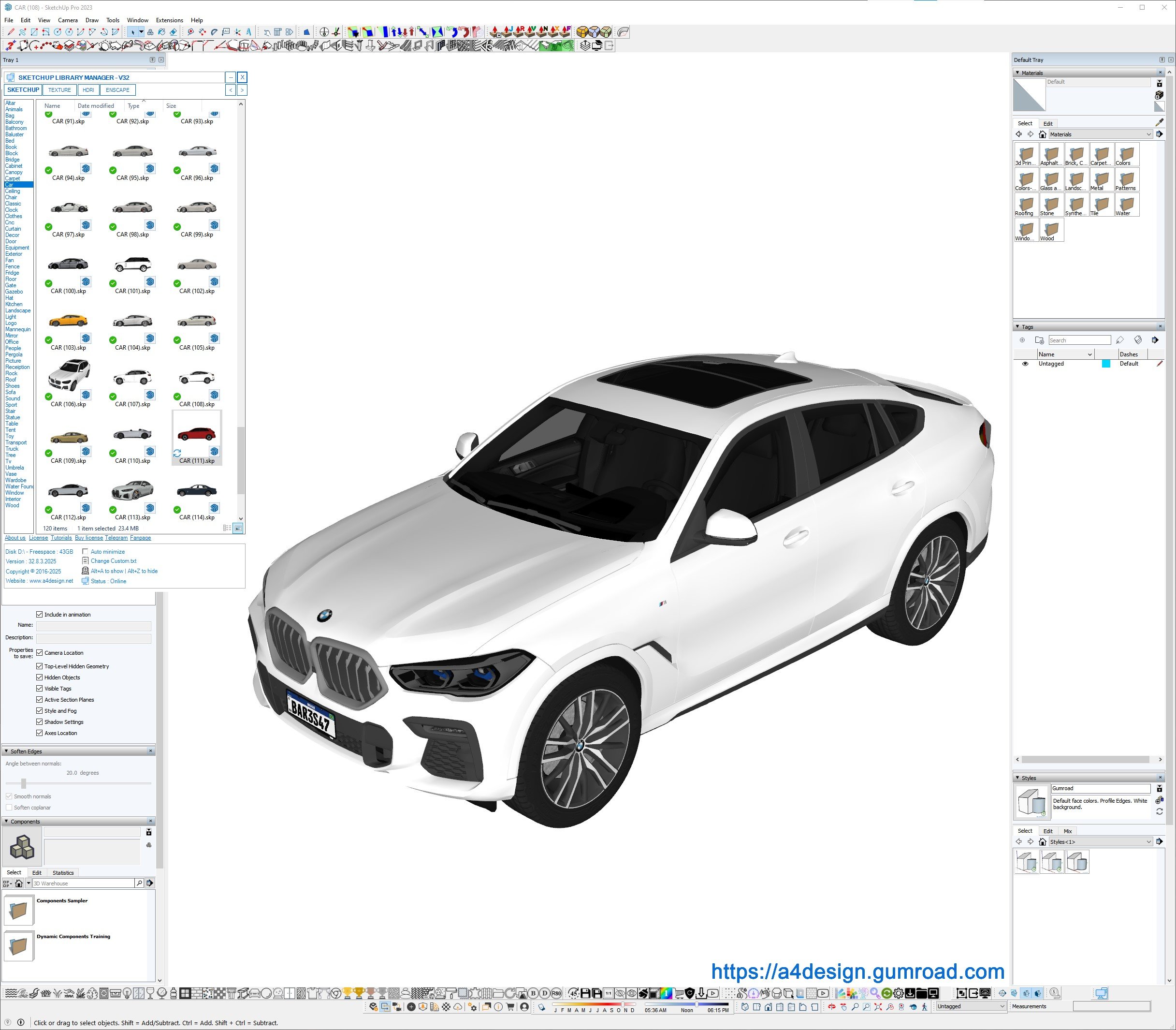The image size is (1176, 1030).
Task: Click the Paint Bucket tool icon
Action: click(161, 32)
